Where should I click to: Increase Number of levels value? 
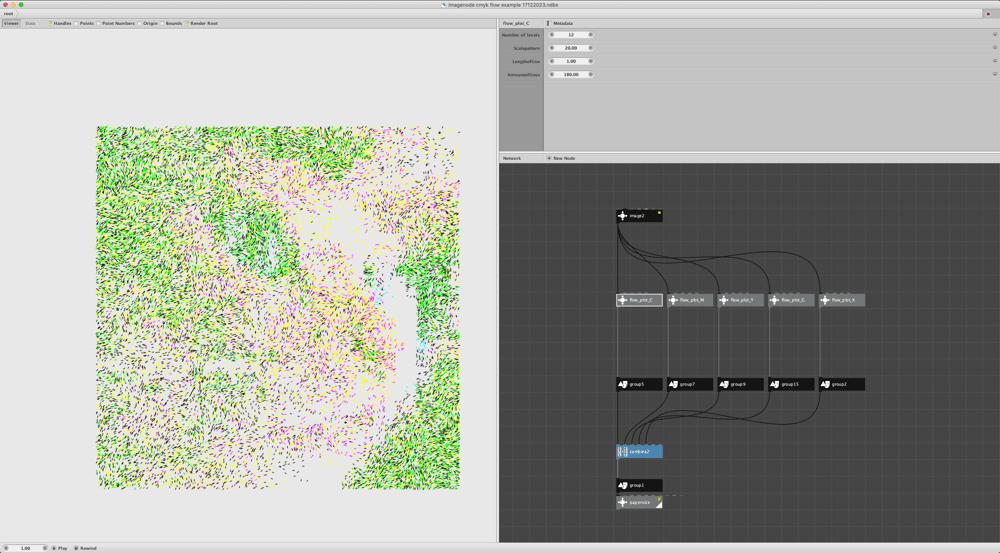[591, 34]
